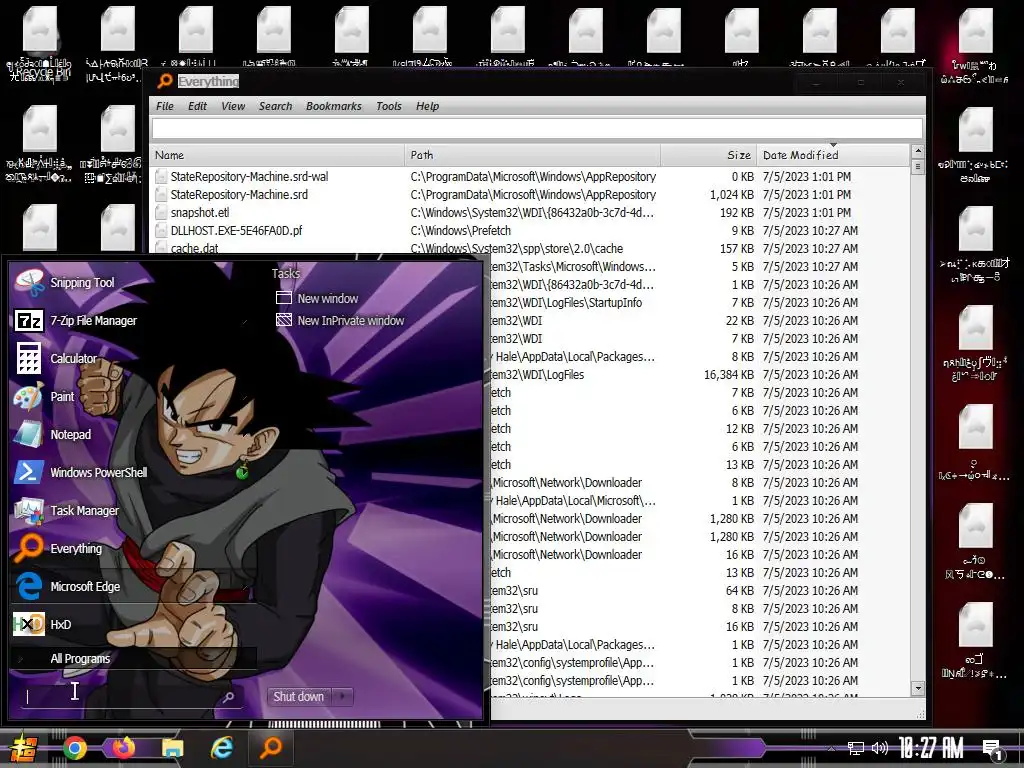Click scroll up arrow in results list
The height and width of the screenshot is (768, 1024).
[x=918, y=152]
